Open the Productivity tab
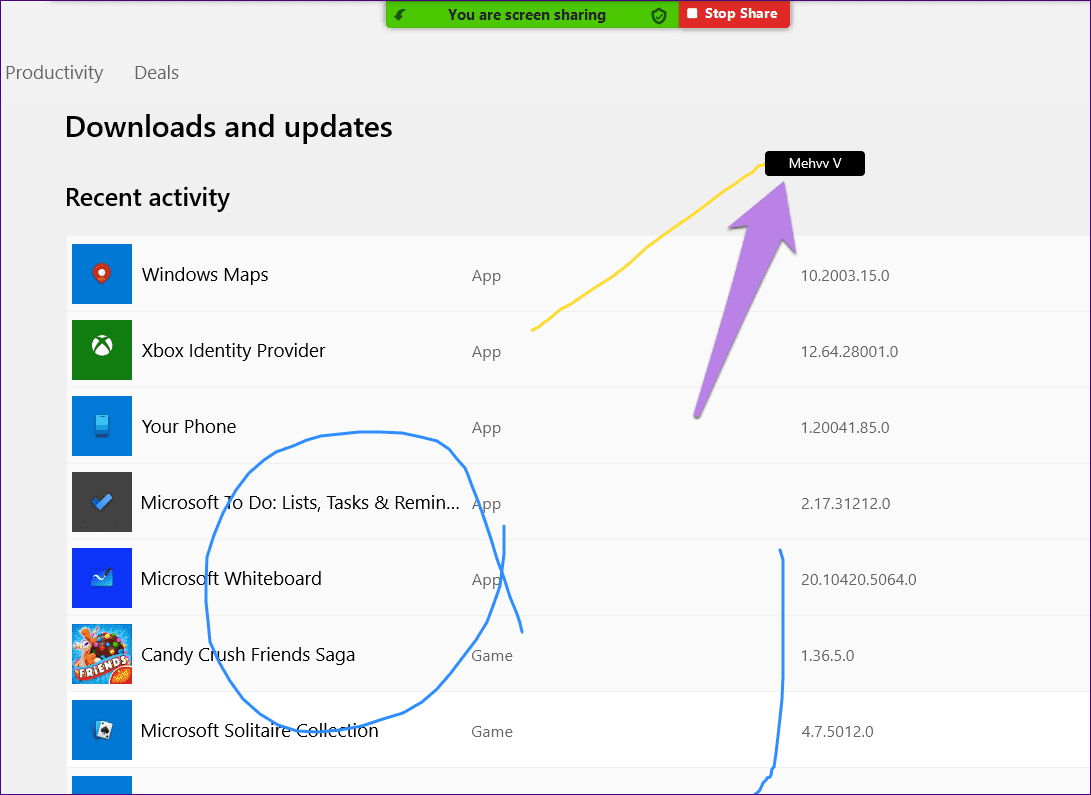Image resolution: width=1091 pixels, height=795 pixels. click(54, 72)
